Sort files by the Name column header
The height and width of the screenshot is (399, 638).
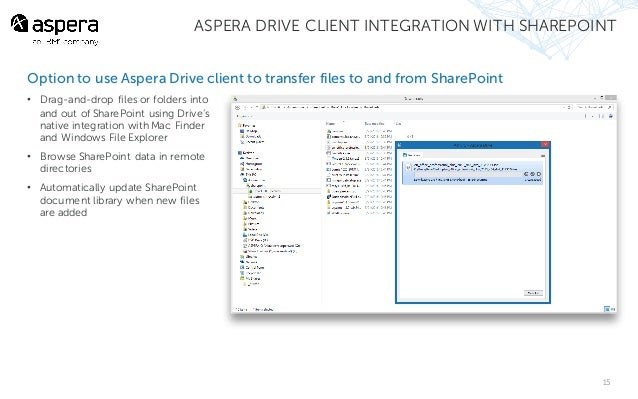pyautogui.click(x=331, y=123)
